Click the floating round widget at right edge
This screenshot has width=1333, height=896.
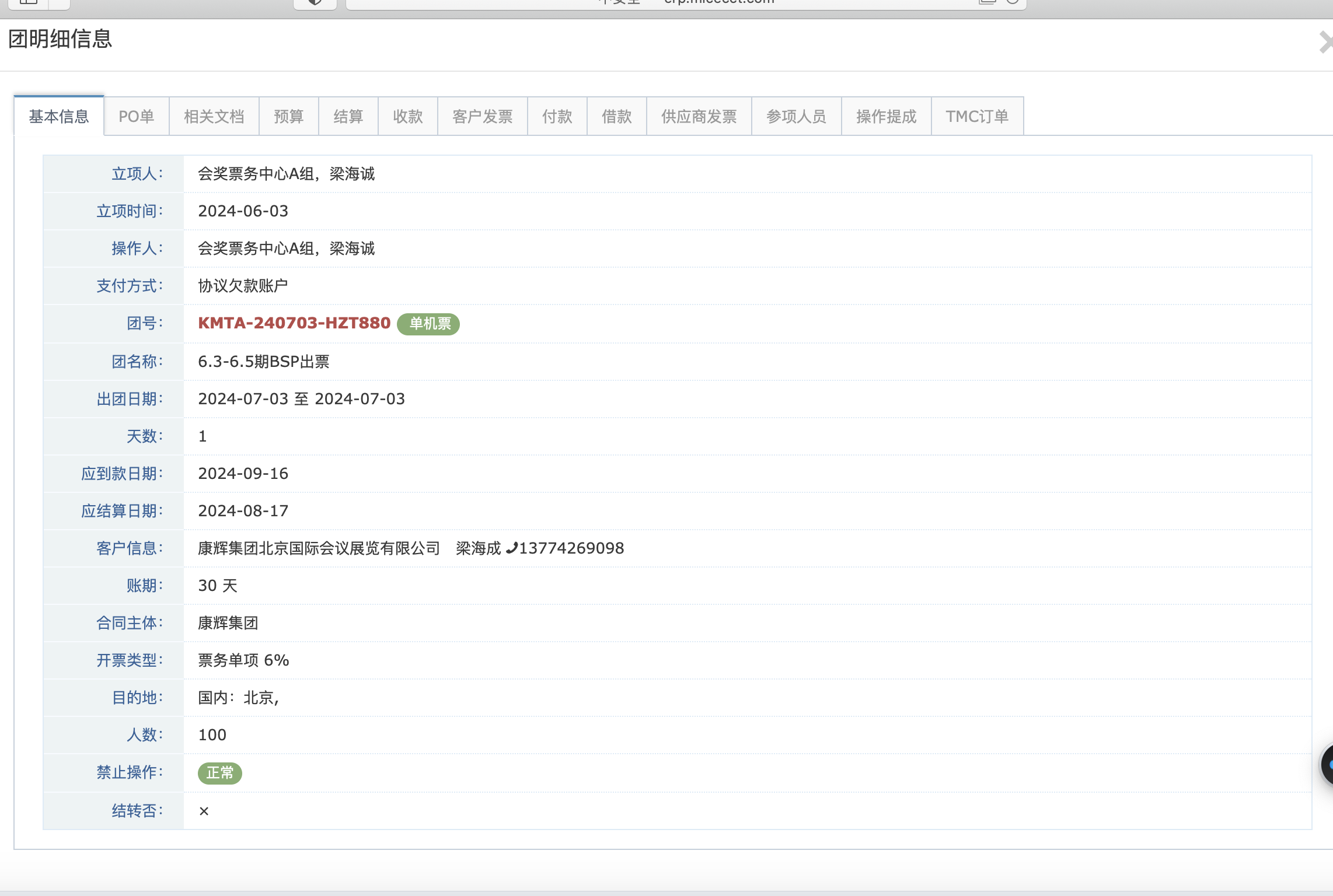(1327, 764)
